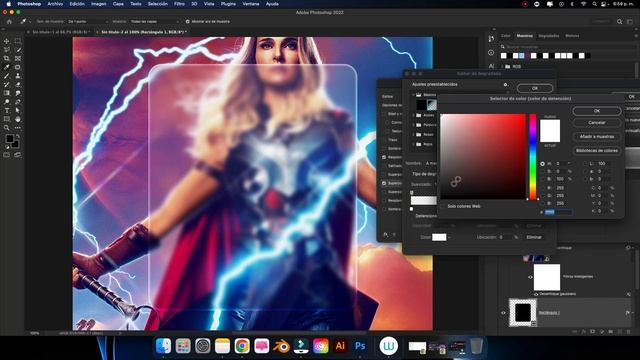Select the Horizontal Type tool
This screenshot has height=360, width=640.
(x=7, y=111)
